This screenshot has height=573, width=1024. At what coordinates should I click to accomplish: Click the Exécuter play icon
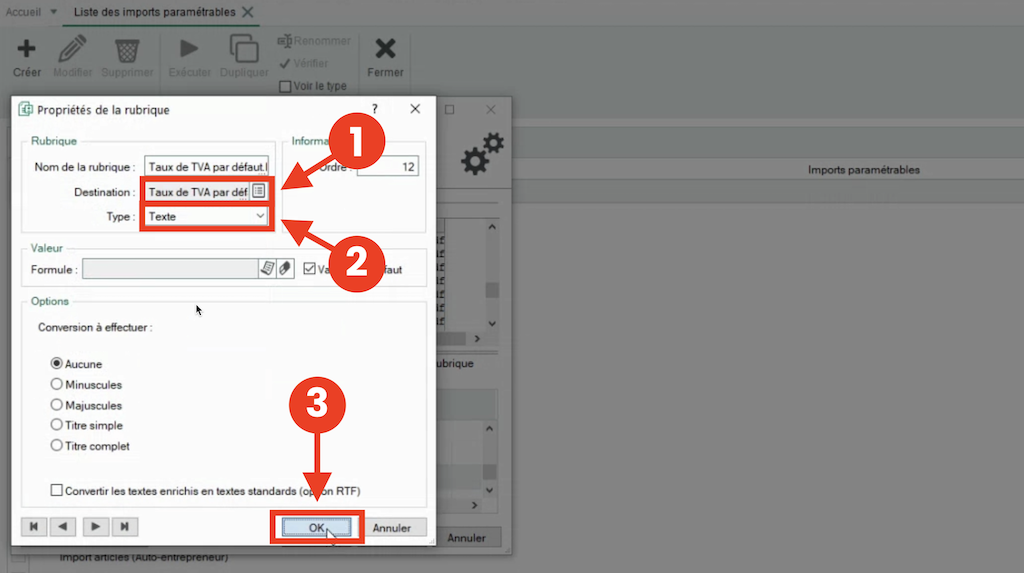click(x=189, y=49)
